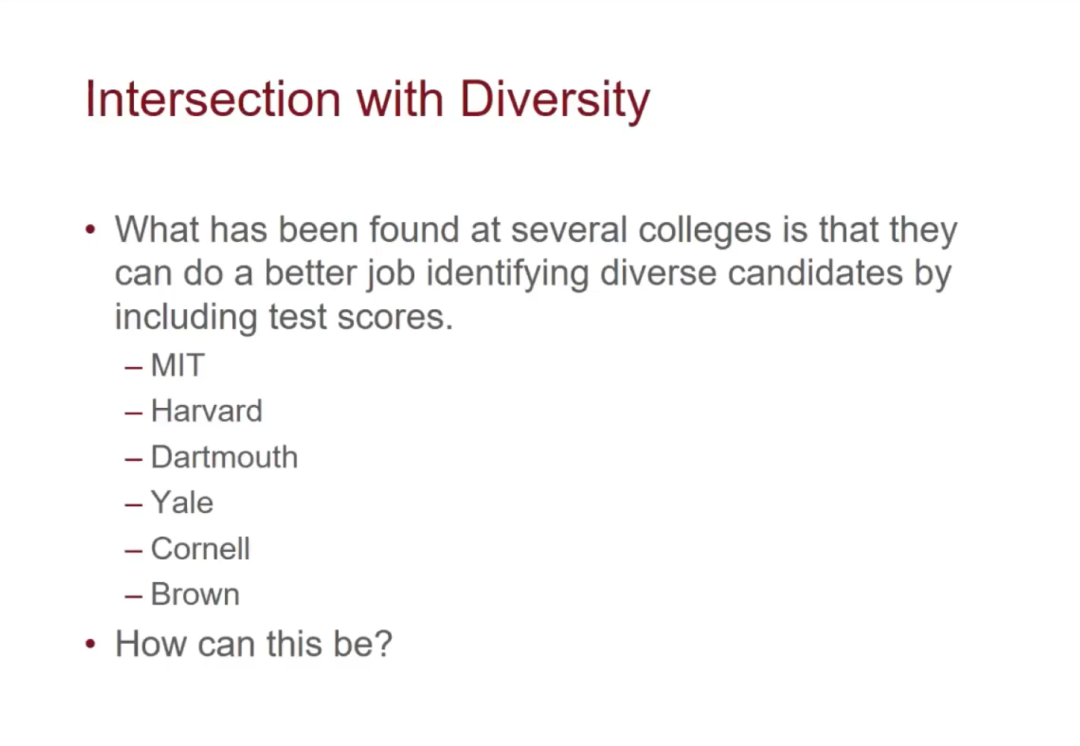Click the dash preceding Brown
Viewport: 1080px width, 746px height.
(134, 597)
